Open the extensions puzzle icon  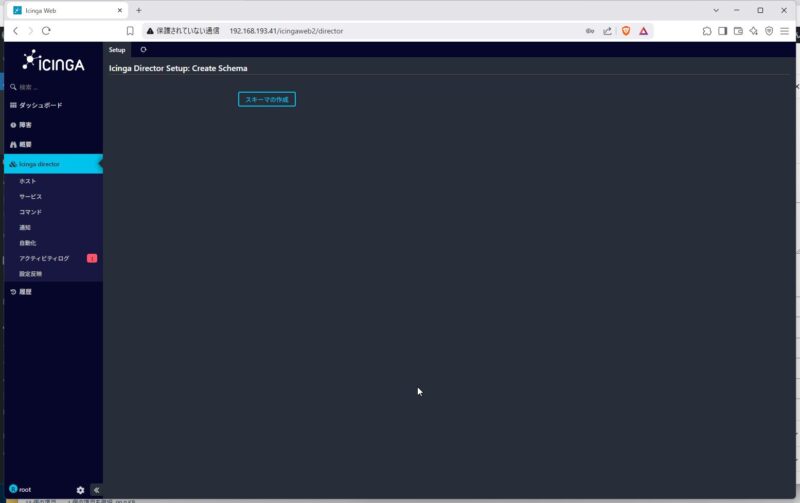pos(707,31)
